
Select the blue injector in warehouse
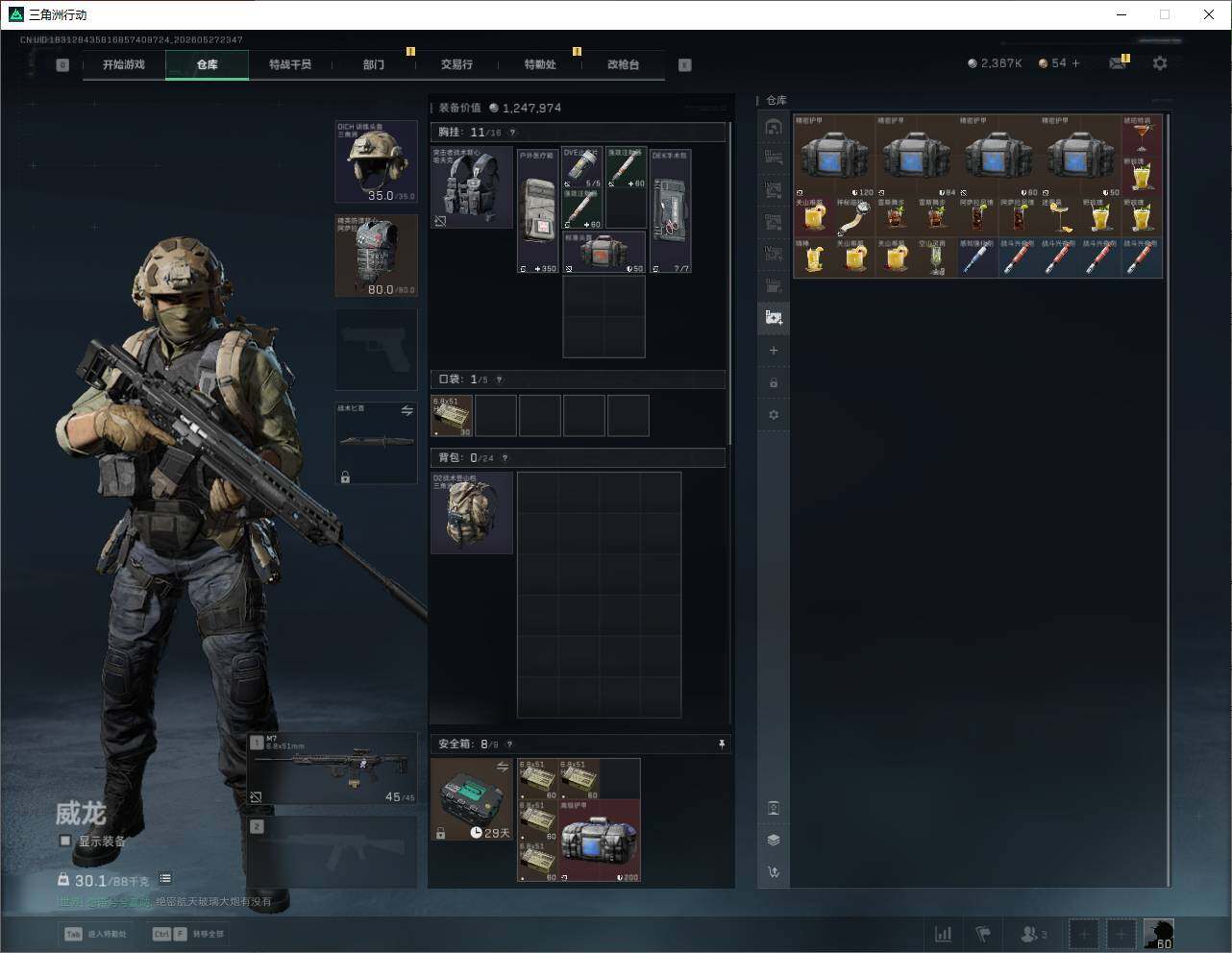pos(977,258)
